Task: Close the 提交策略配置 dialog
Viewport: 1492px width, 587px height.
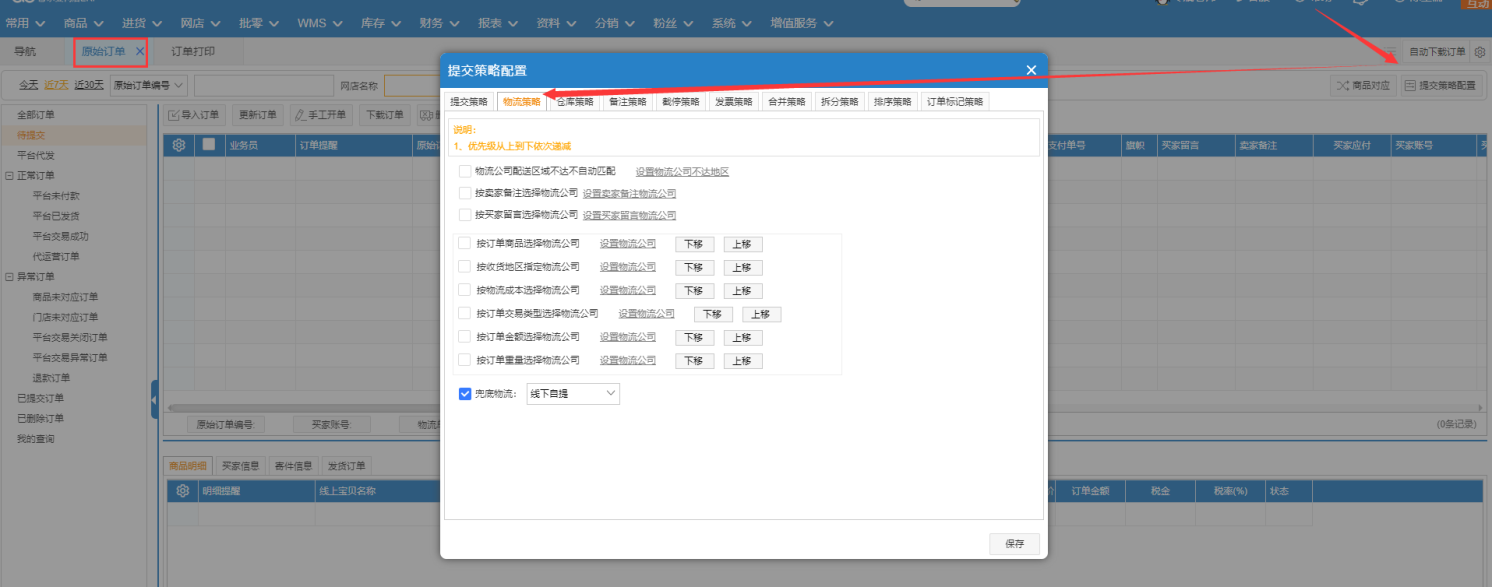Action: click(1031, 70)
